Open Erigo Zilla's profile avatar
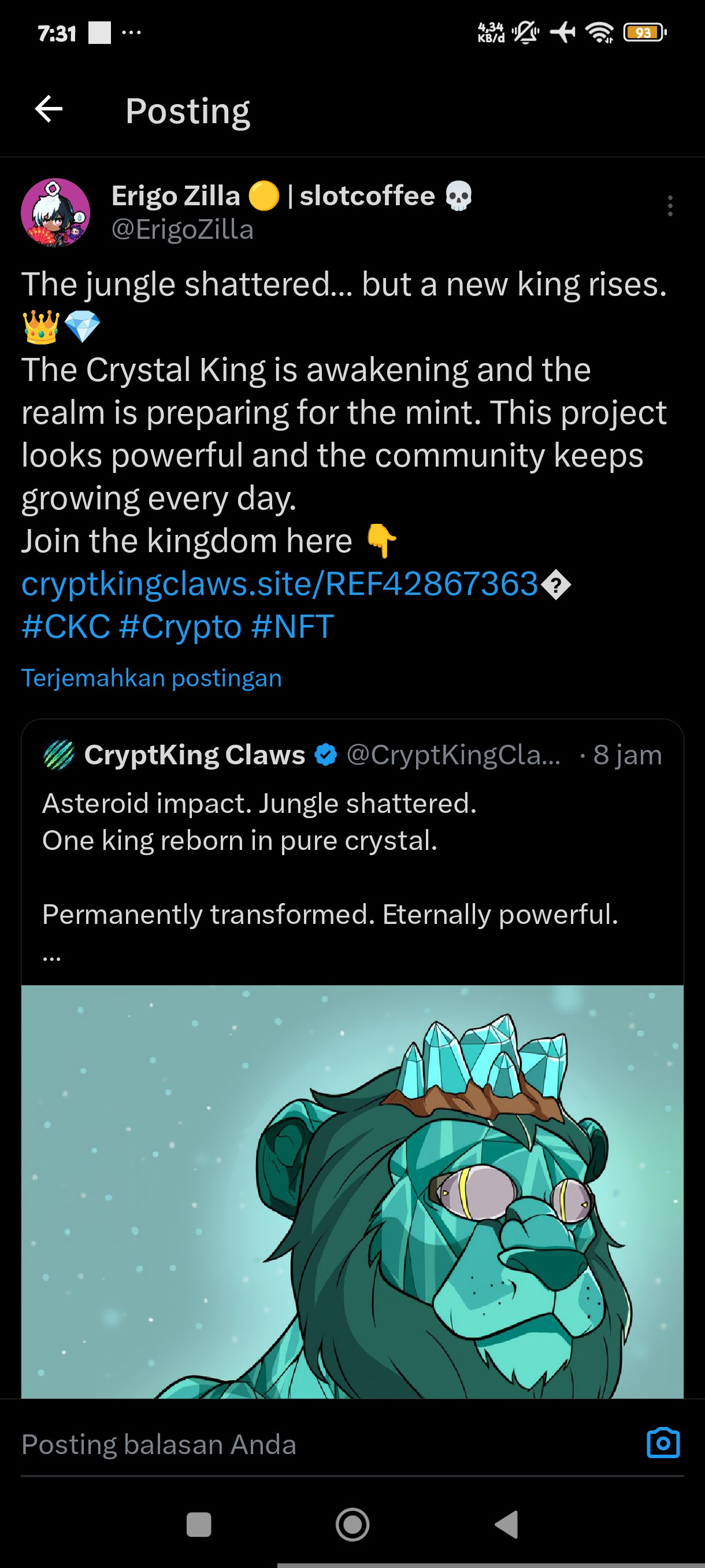This screenshot has height=1568, width=705. tap(55, 212)
